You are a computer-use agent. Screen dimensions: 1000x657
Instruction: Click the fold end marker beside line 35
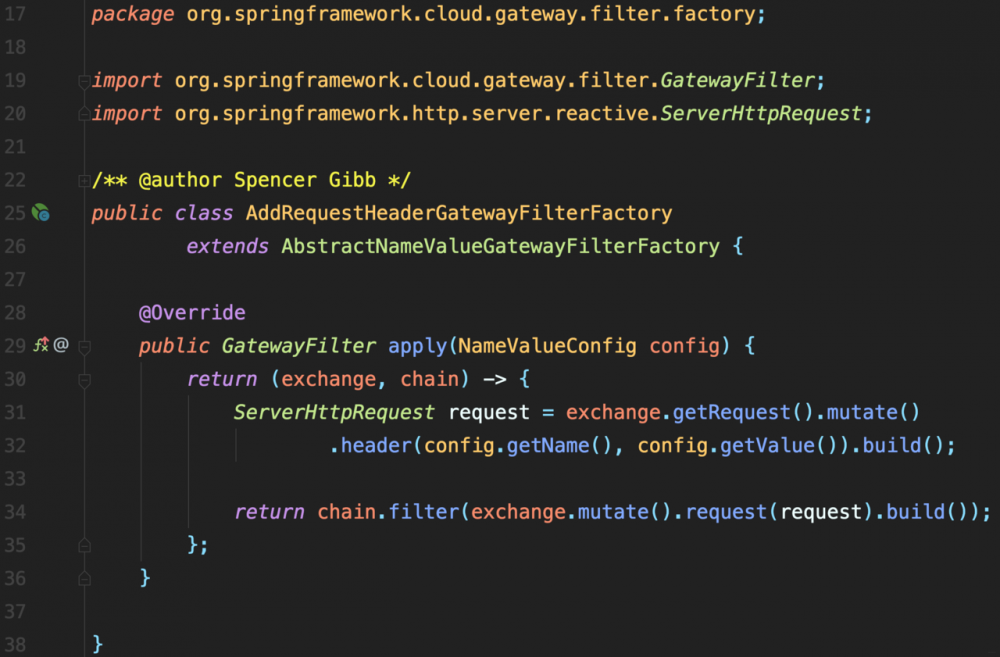click(85, 544)
